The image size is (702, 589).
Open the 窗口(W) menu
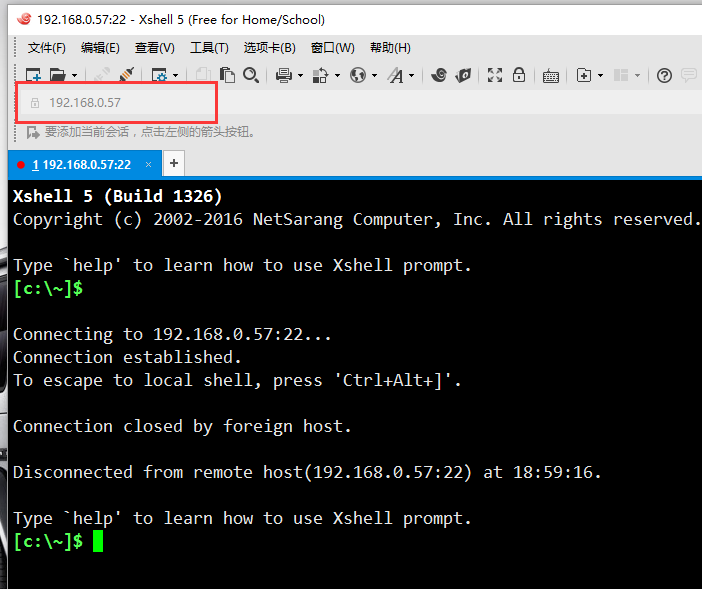pos(333,48)
